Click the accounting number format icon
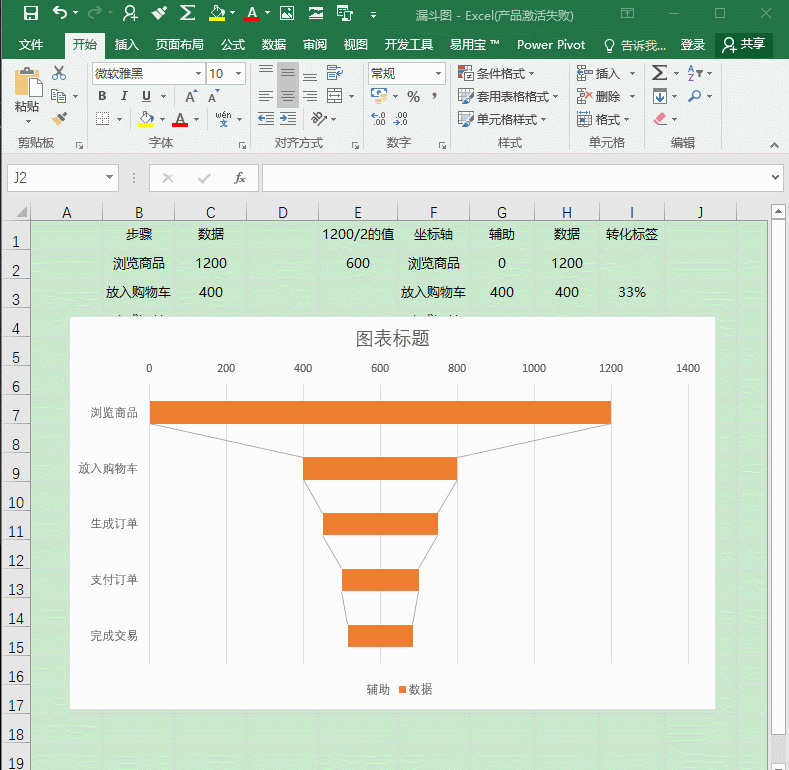Screen dimensions: 789x770 point(378,95)
